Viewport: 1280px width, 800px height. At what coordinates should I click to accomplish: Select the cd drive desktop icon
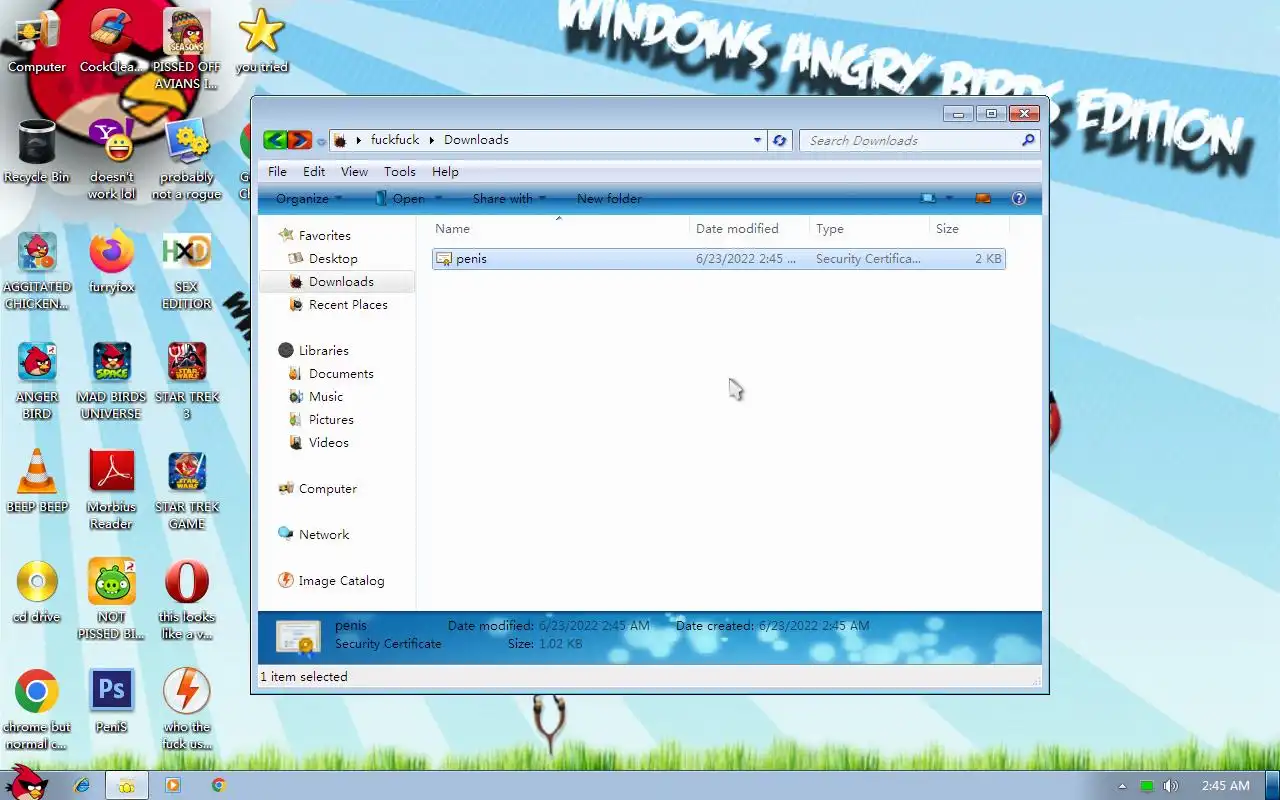37,592
